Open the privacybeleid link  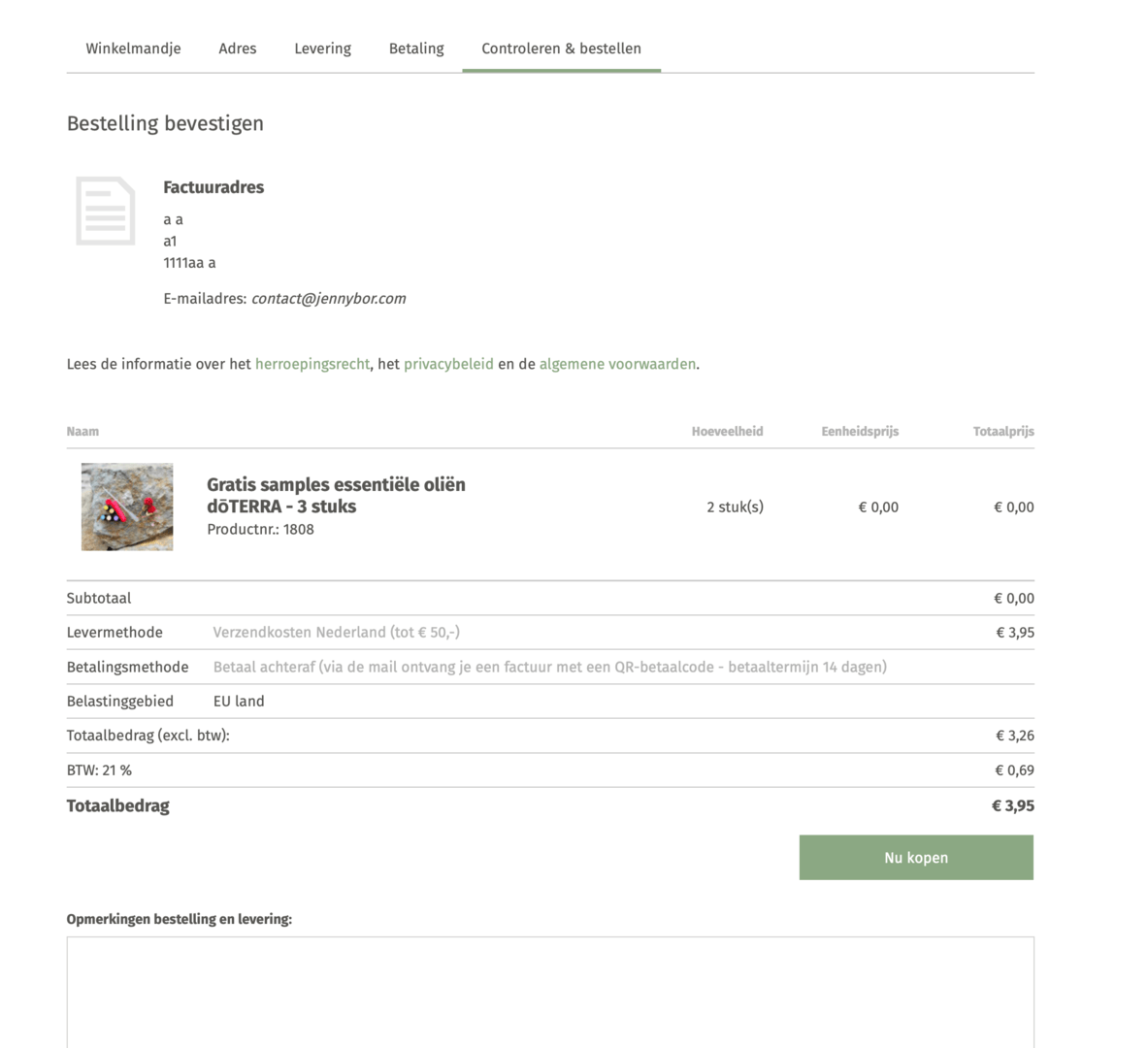coord(448,365)
